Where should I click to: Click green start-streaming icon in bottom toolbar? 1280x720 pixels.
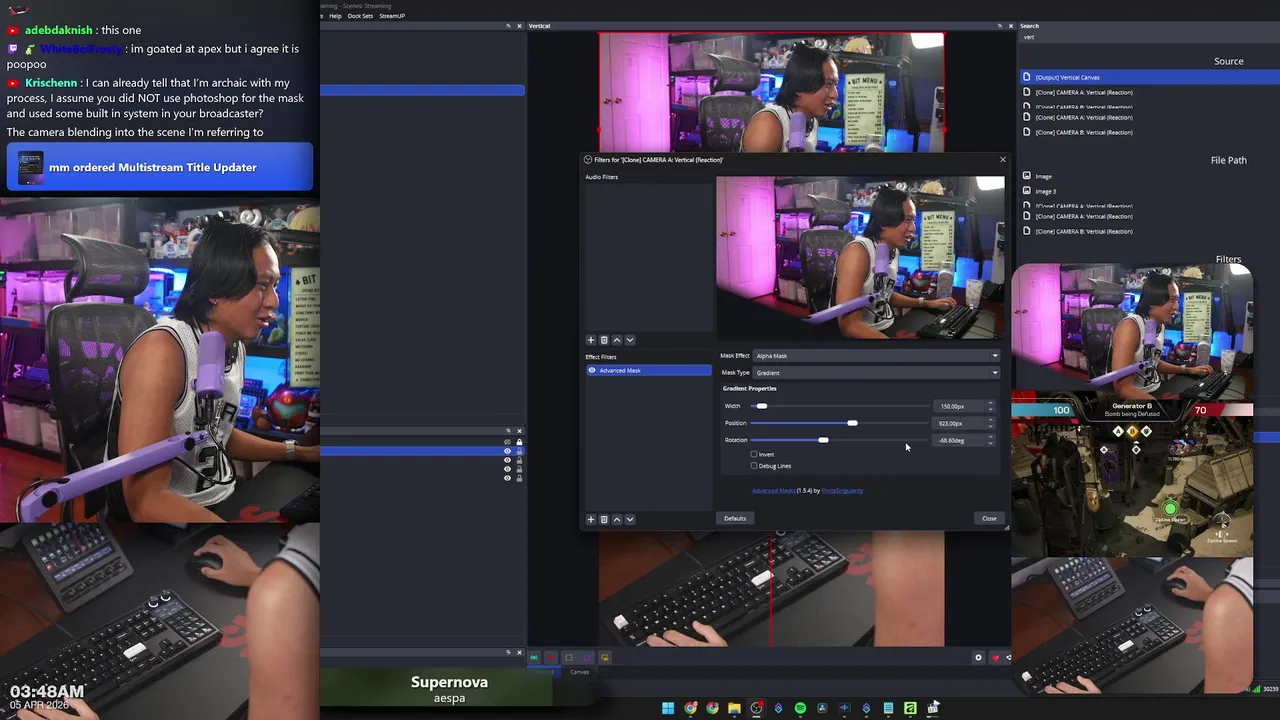point(534,657)
